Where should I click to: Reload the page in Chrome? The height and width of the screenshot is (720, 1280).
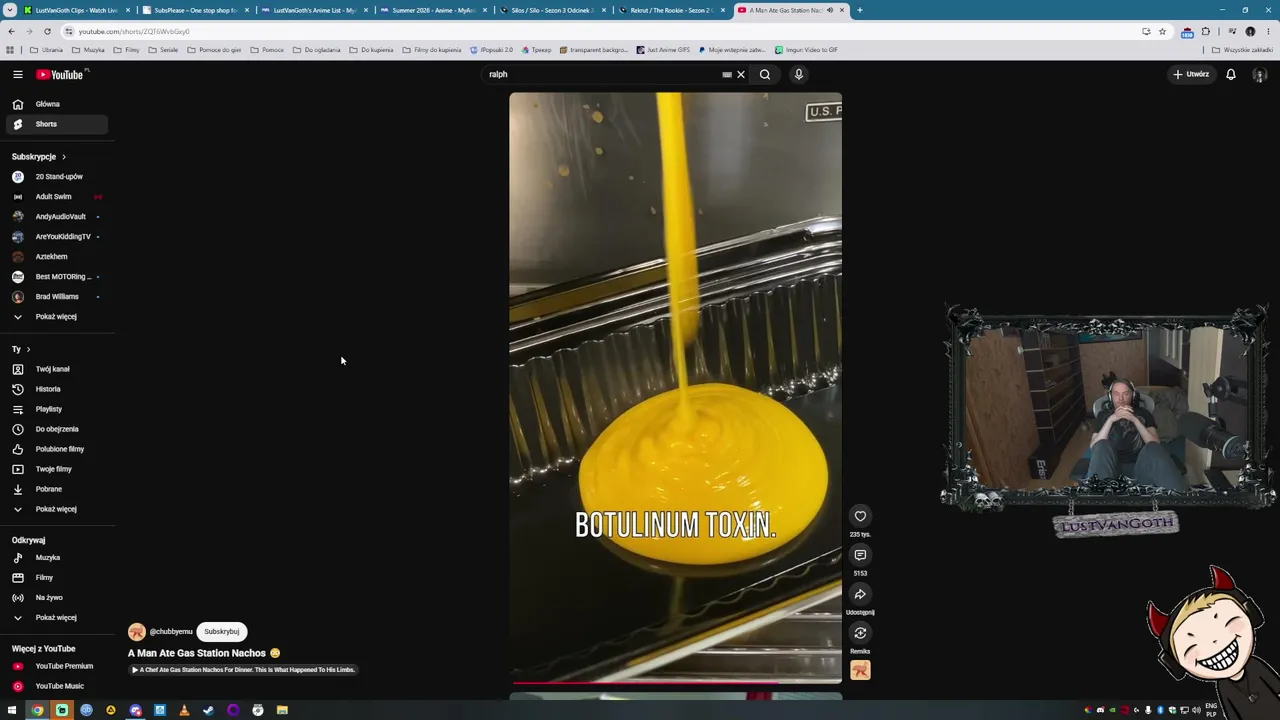[47, 31]
